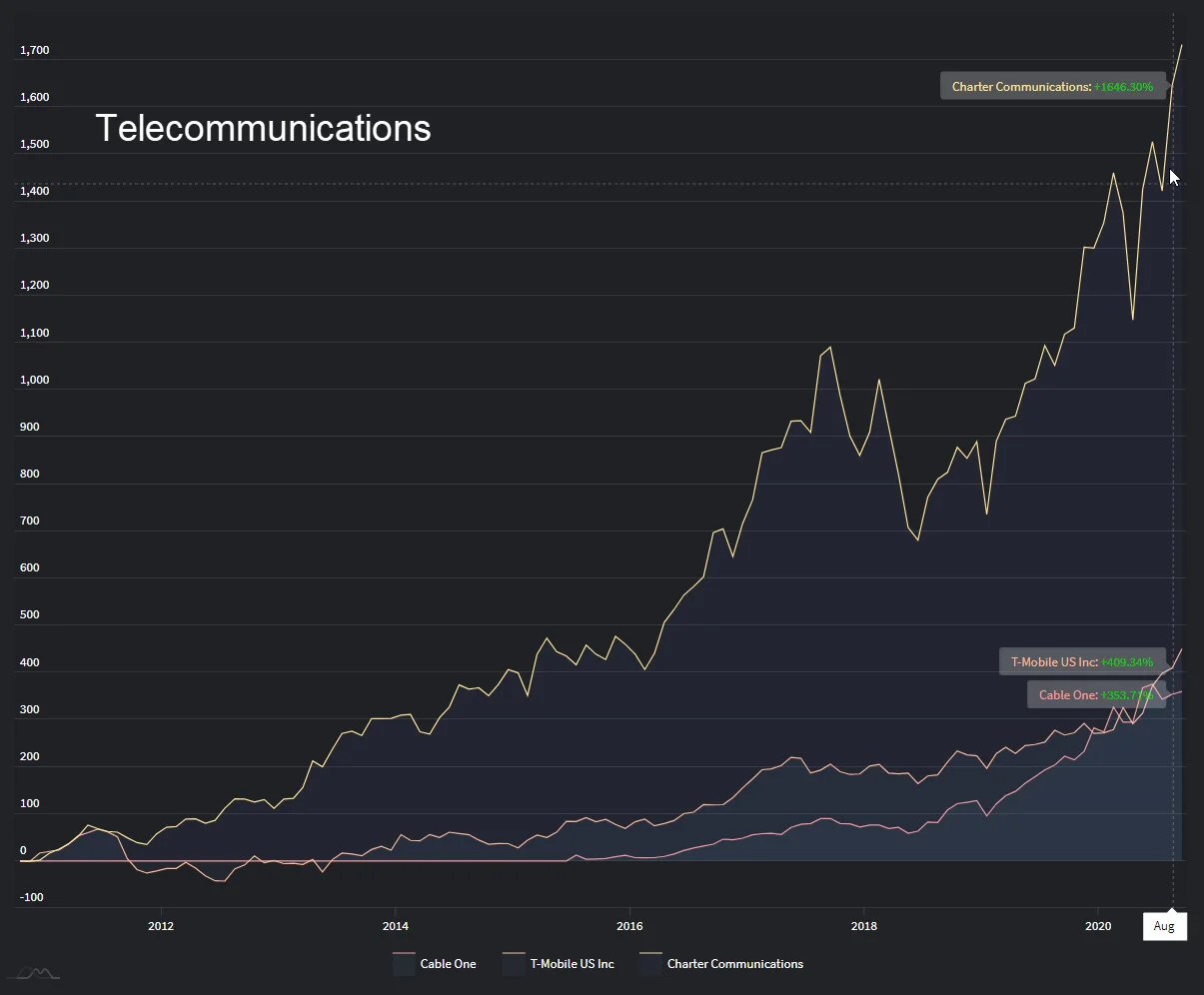Click the 700 y-axis value
The image size is (1204, 995).
(x=30, y=520)
